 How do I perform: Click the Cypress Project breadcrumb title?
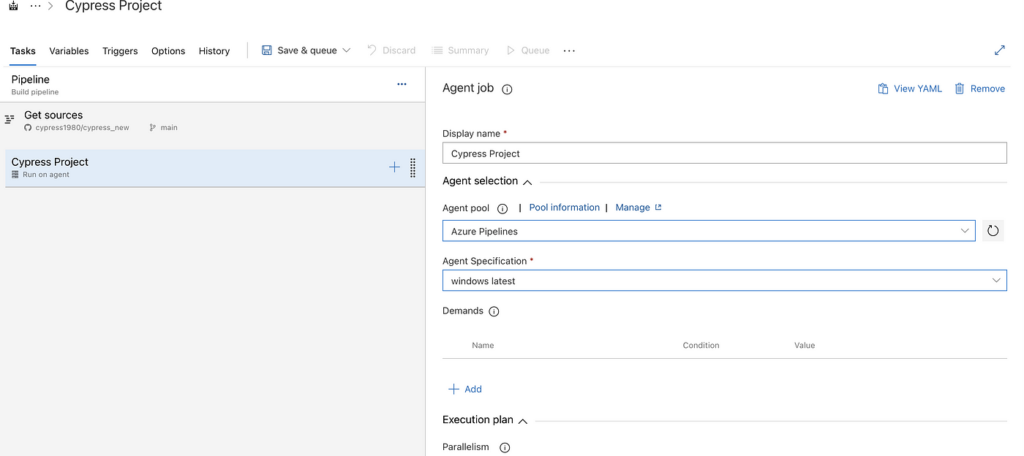coord(113,7)
